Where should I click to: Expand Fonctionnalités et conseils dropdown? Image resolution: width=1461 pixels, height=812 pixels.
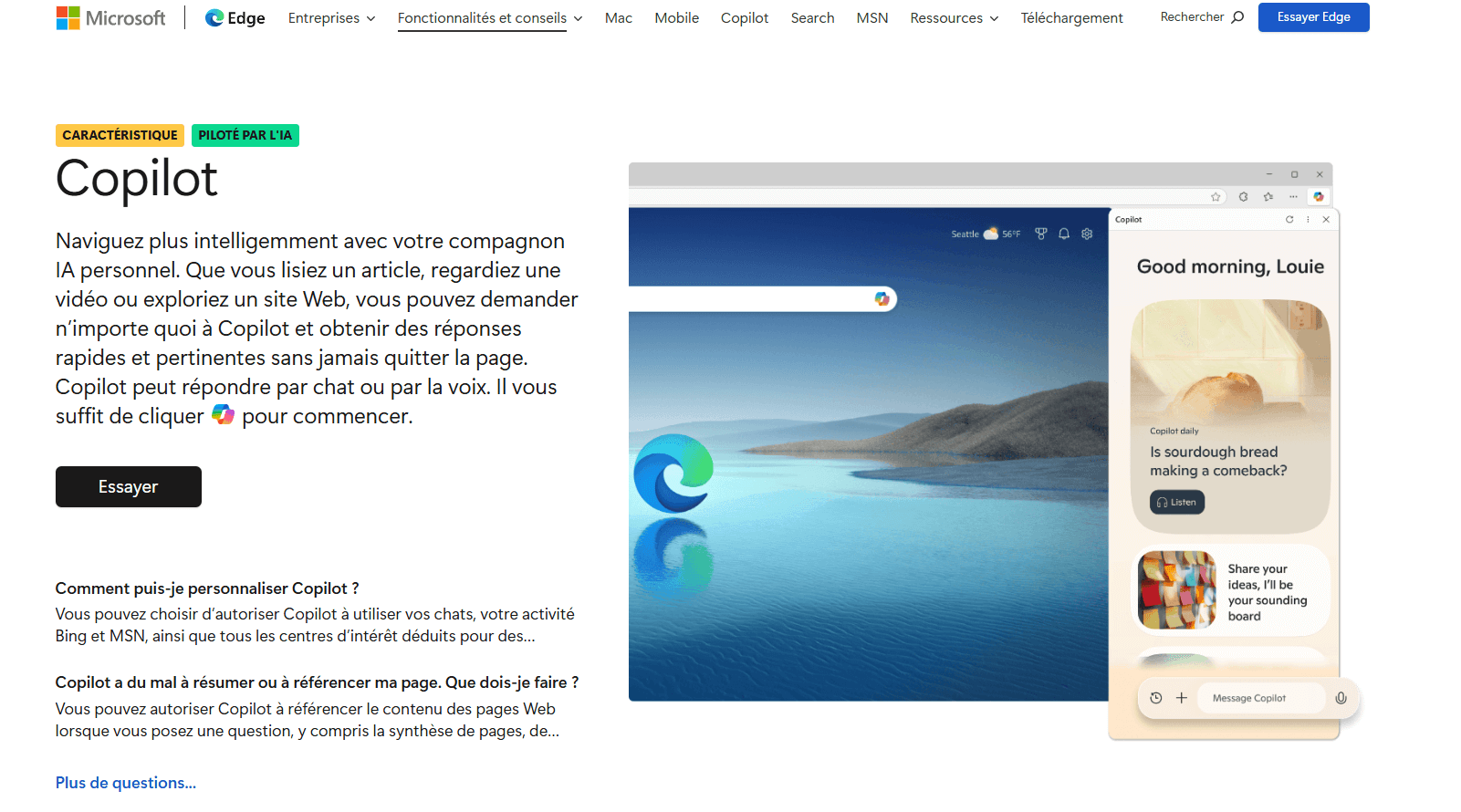tap(490, 18)
